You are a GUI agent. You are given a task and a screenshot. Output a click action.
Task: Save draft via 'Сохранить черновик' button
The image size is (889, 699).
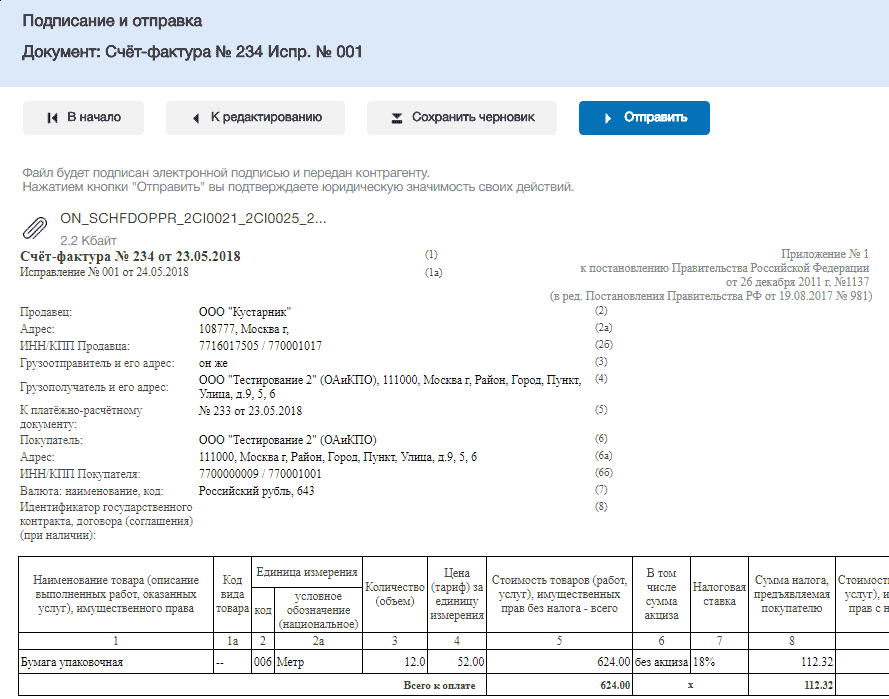pyautogui.click(x=462, y=118)
